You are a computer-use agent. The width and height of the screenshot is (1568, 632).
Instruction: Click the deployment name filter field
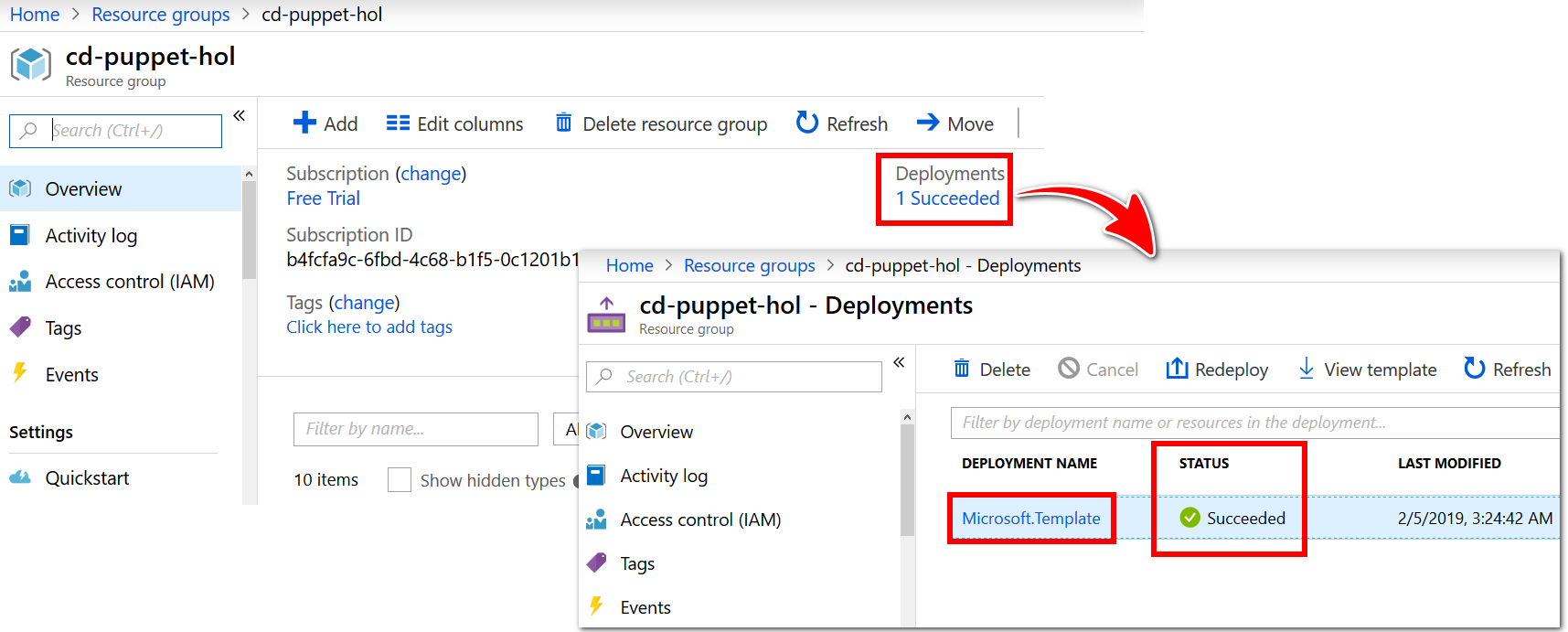(1254, 423)
